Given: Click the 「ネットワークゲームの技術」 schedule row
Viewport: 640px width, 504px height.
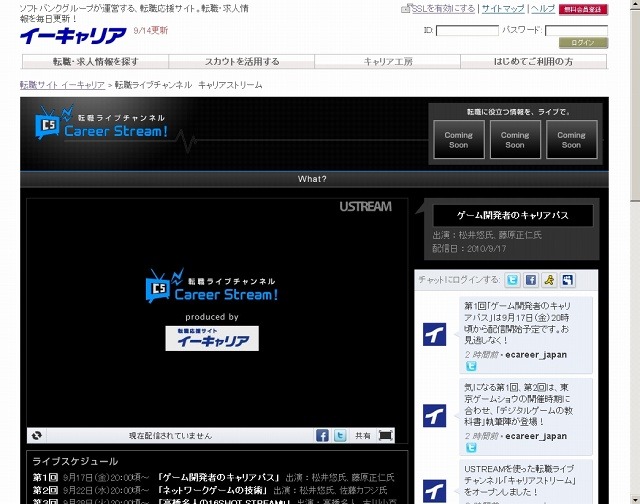Looking at the screenshot, I should coord(210,490).
